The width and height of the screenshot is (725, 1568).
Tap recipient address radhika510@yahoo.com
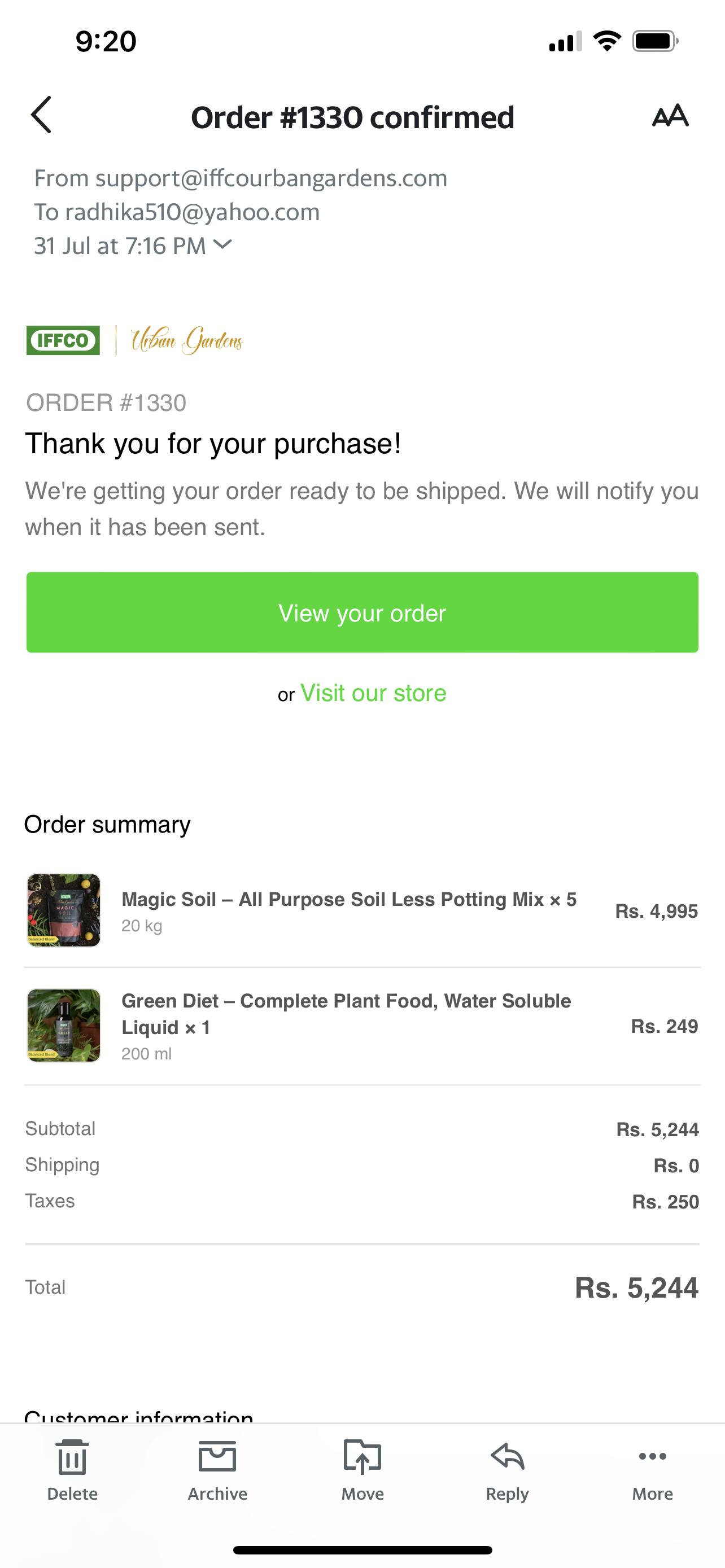[192, 212]
